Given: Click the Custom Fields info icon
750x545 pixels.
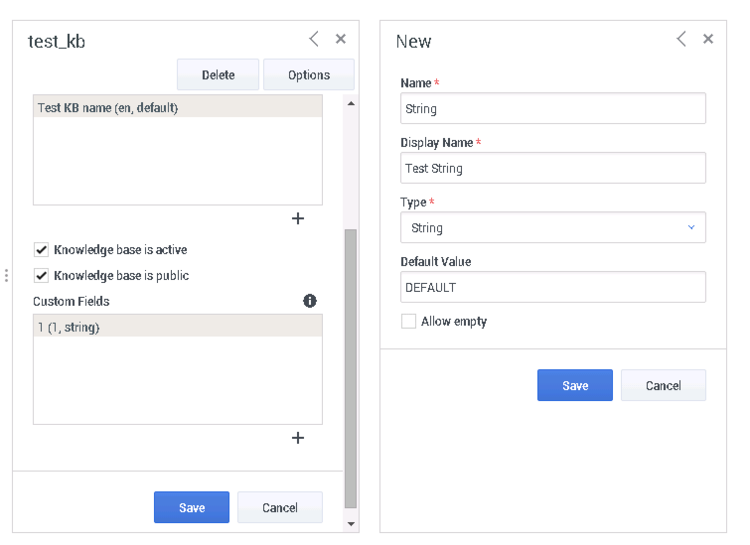Looking at the screenshot, I should tap(309, 300).
